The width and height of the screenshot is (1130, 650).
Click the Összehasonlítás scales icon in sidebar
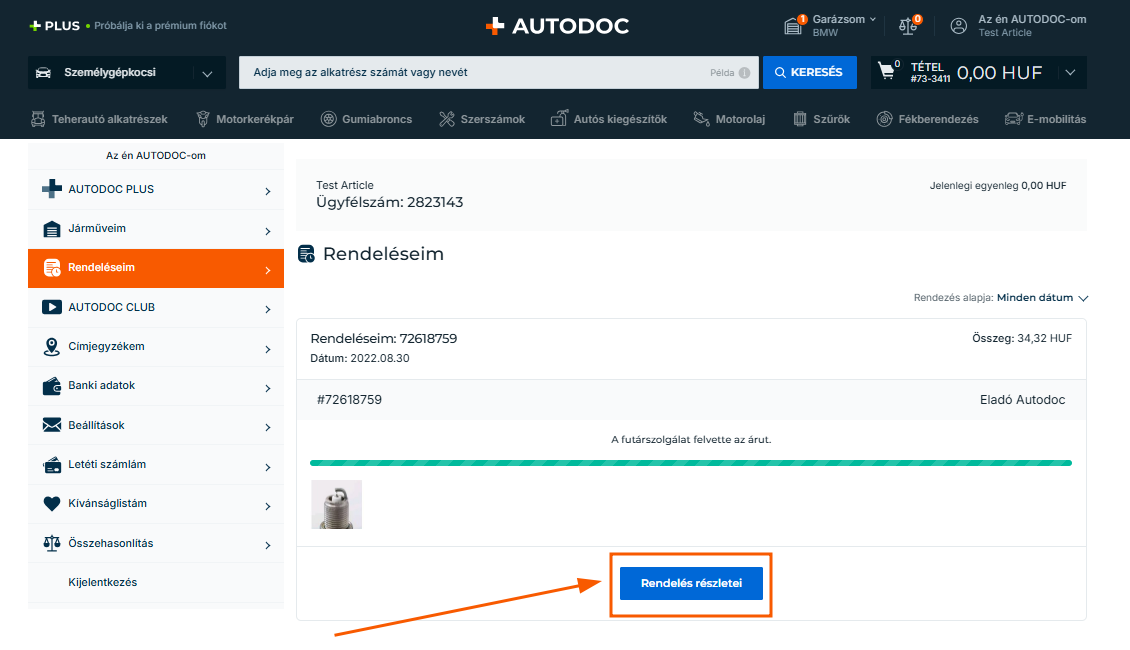point(52,543)
